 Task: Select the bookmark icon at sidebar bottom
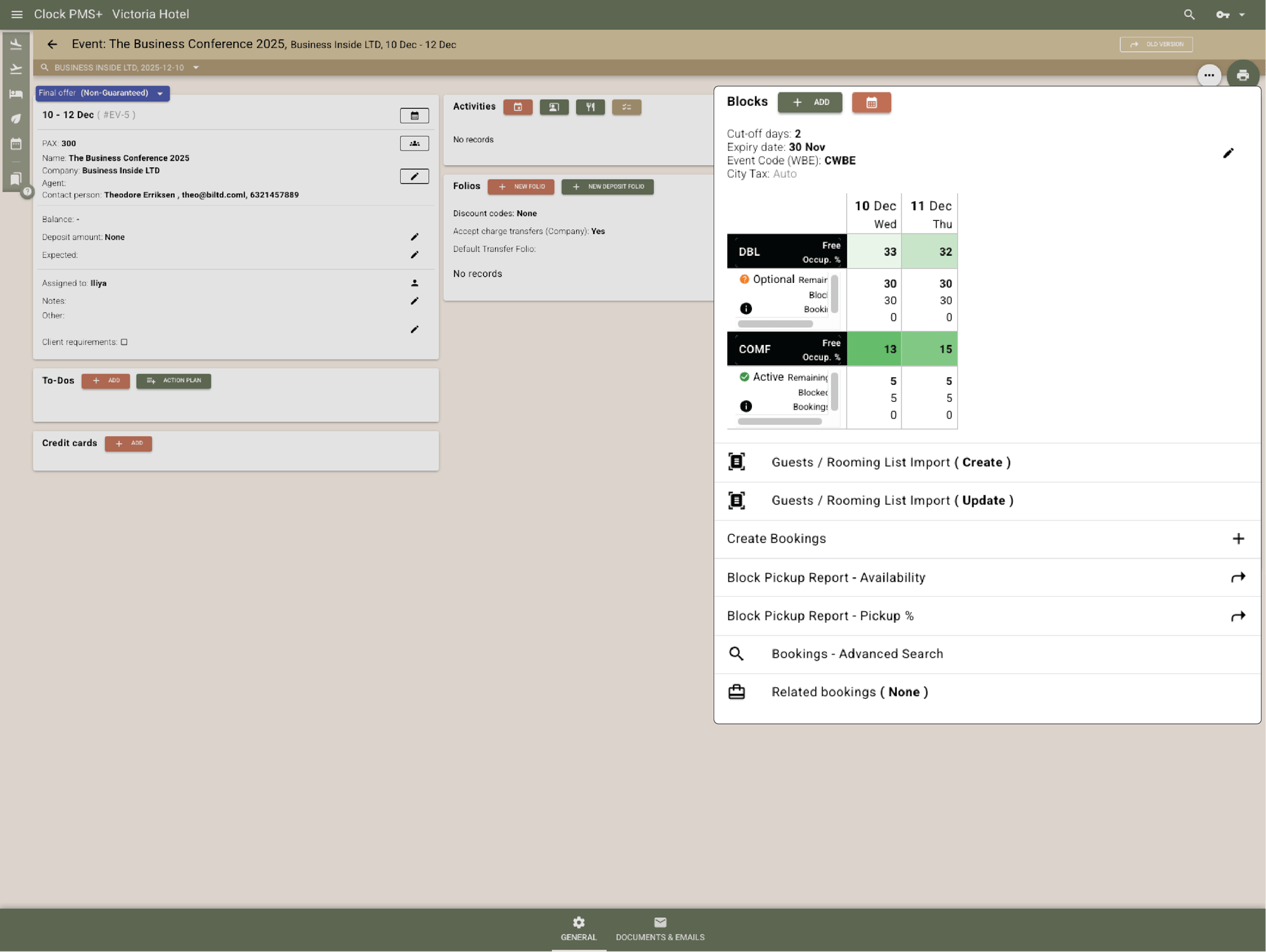point(16,178)
